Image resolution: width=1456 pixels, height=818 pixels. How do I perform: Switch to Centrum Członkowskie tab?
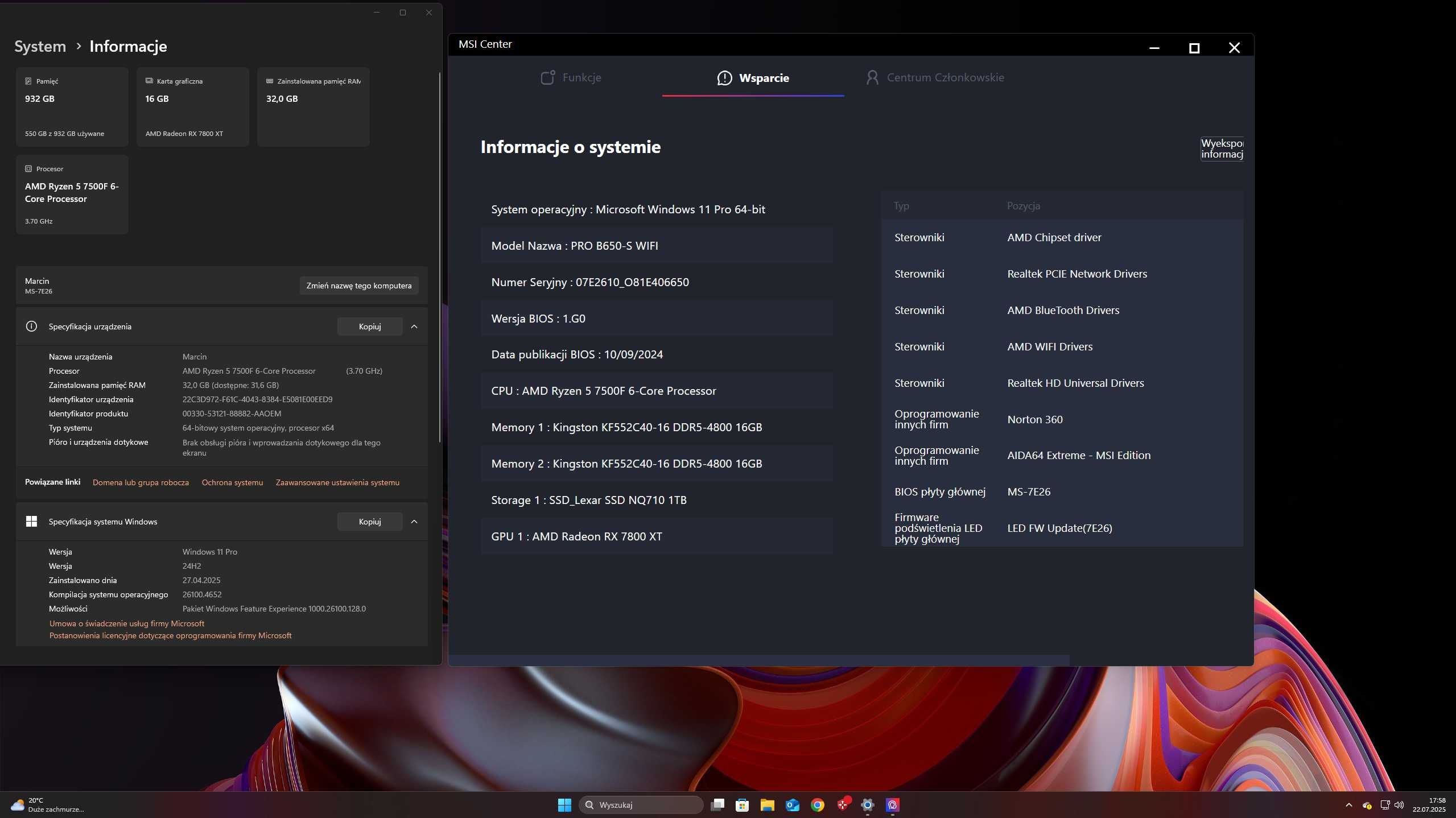[935, 77]
